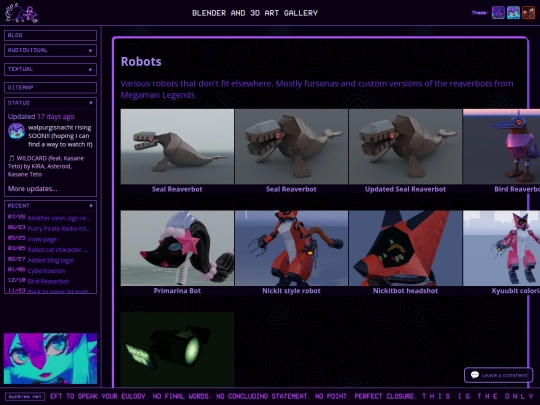Open 'Another neon sign re...' recent post
Viewport: 540px width, 405px height.
pyautogui.click(x=59, y=218)
